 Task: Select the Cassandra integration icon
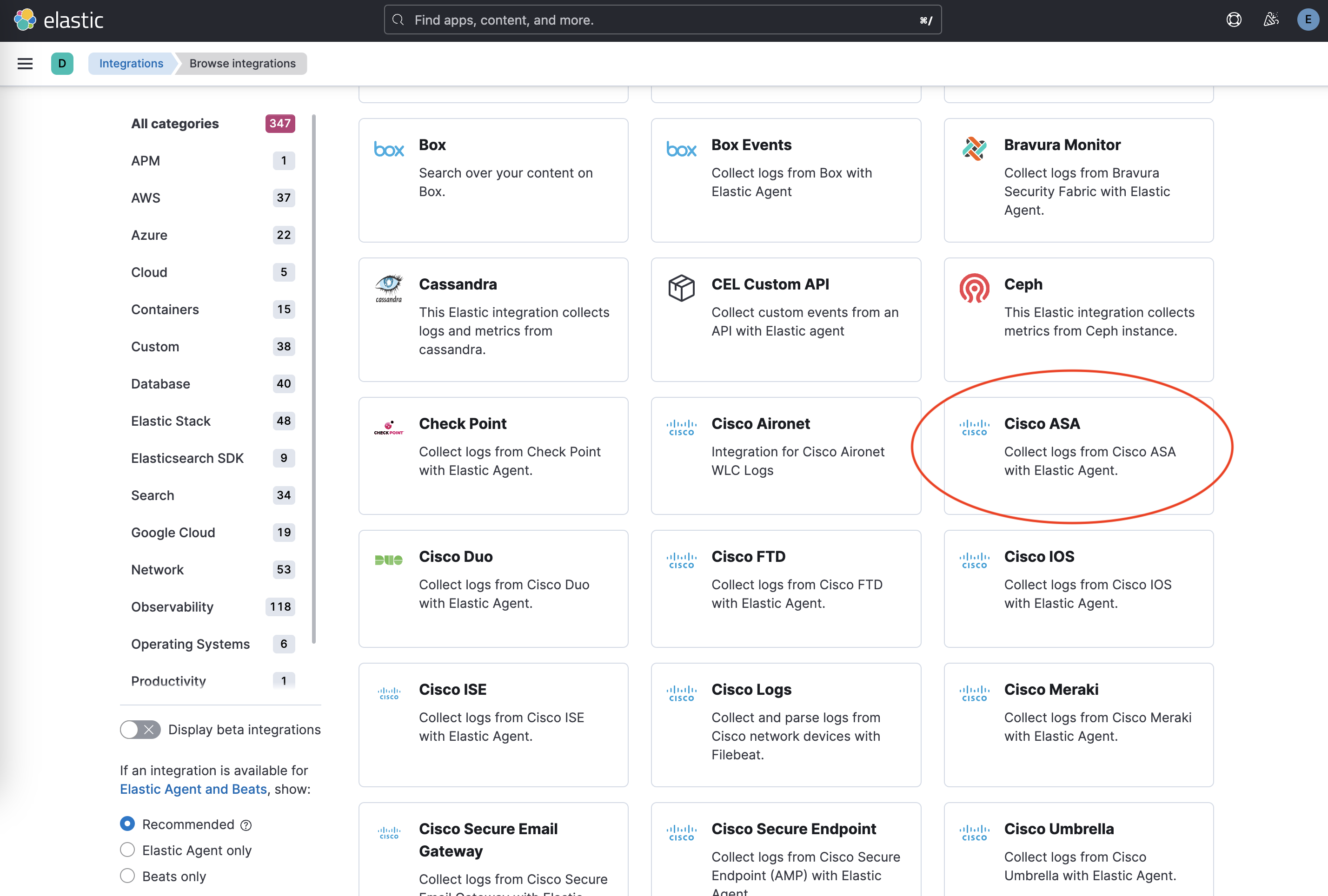[389, 289]
